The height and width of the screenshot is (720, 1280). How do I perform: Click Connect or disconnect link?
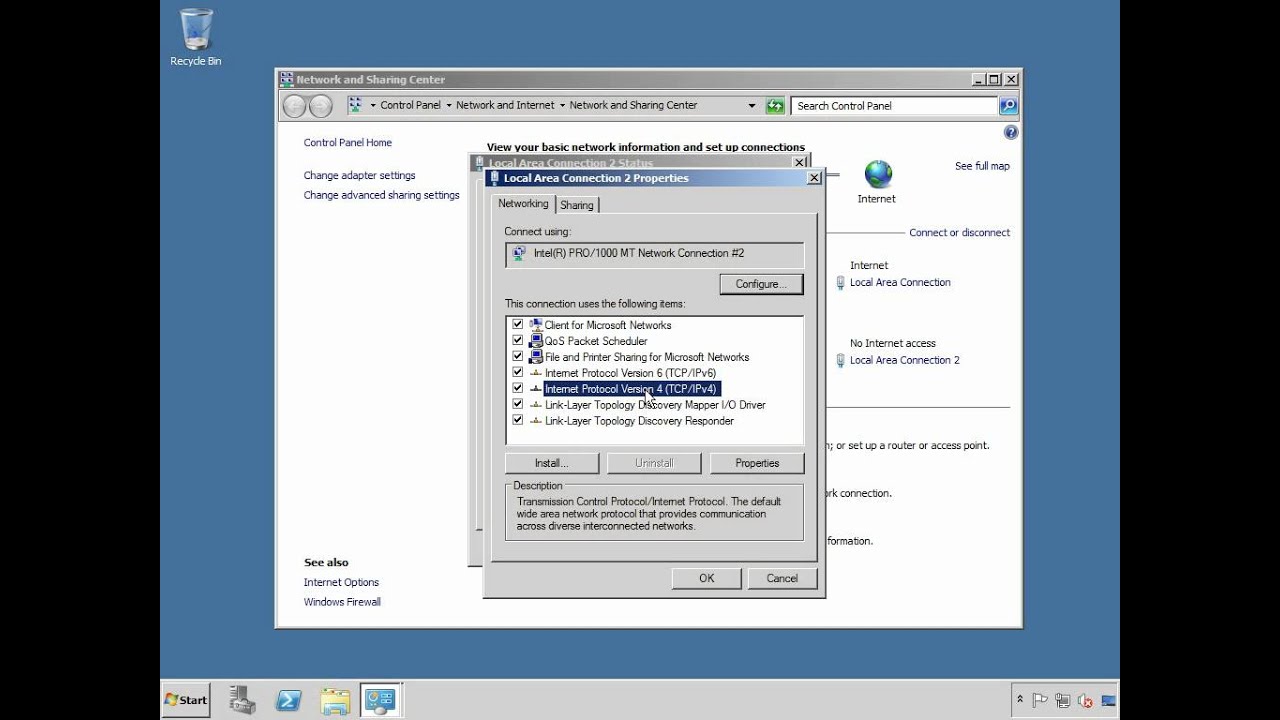click(960, 232)
